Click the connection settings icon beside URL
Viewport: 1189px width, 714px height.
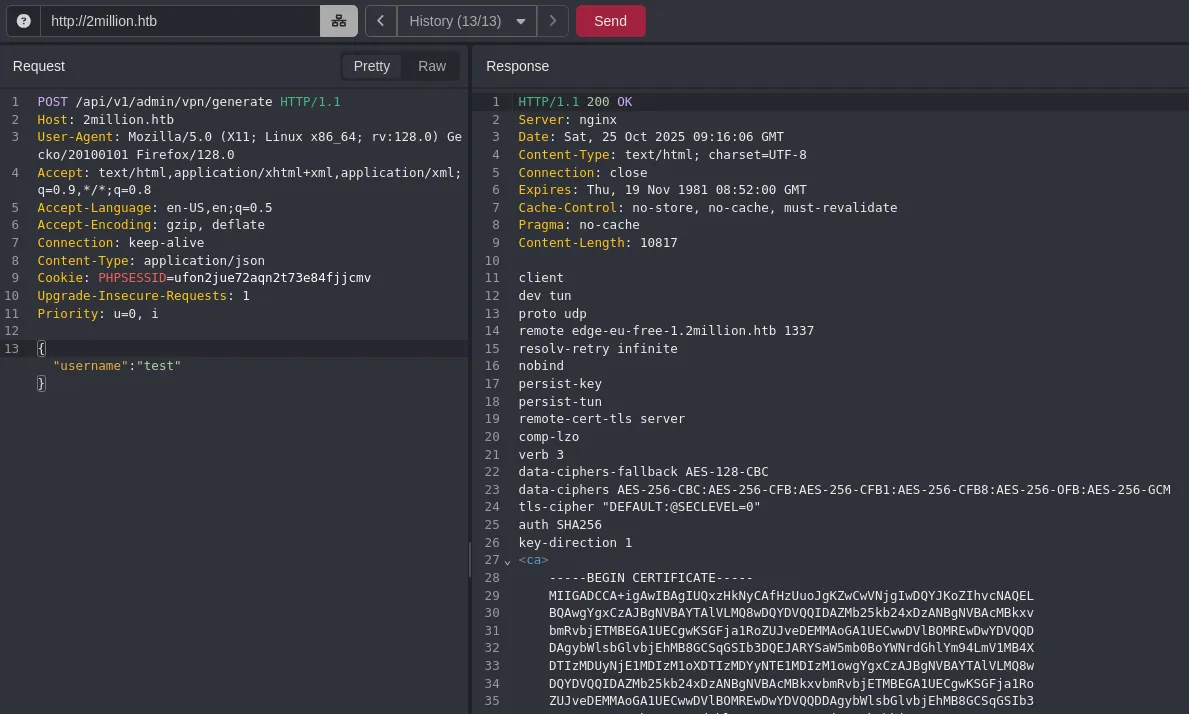coord(338,21)
